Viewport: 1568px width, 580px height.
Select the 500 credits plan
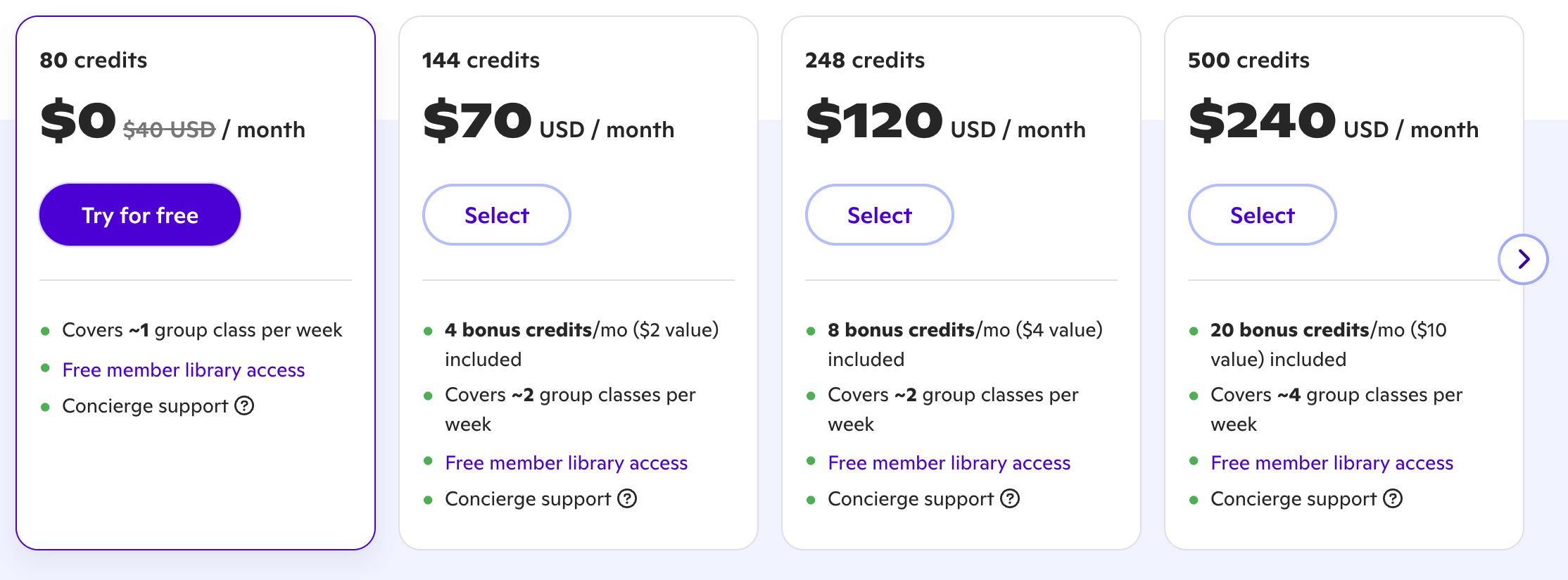pos(1262,215)
